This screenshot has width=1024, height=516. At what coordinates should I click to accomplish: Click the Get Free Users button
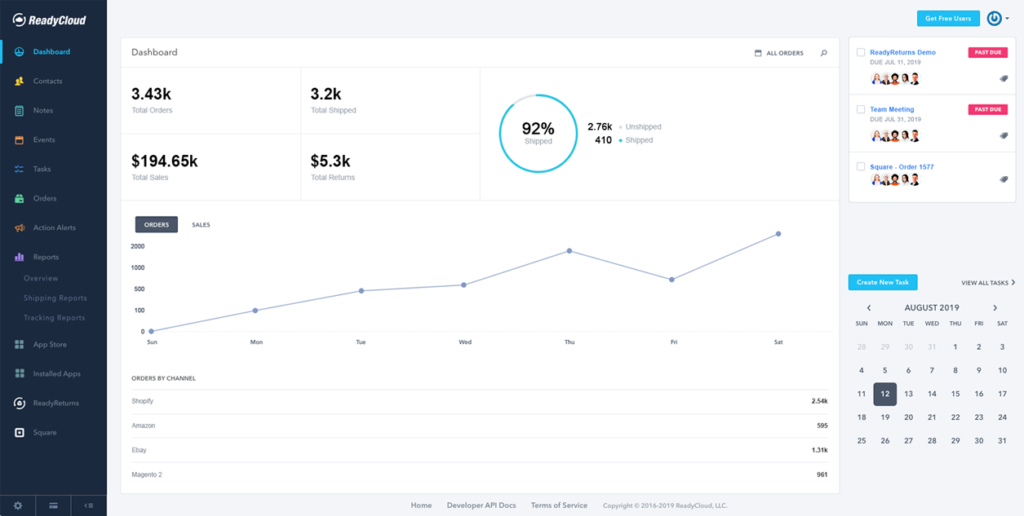click(948, 18)
